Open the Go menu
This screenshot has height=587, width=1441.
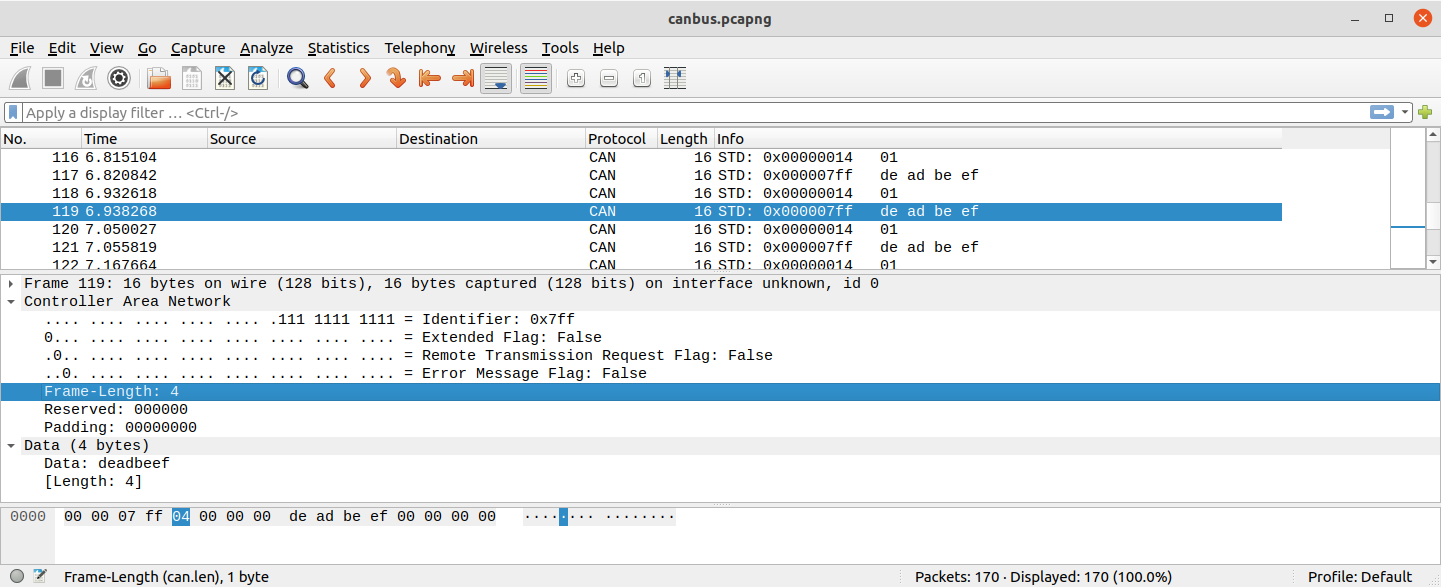[147, 48]
